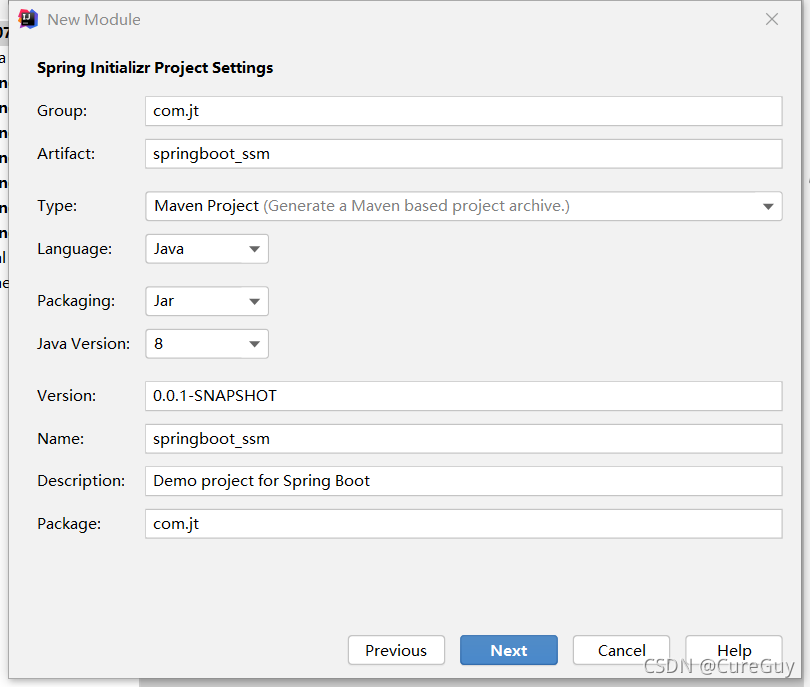Proceed with the Next button
The height and width of the screenshot is (687, 810).
tap(509, 650)
